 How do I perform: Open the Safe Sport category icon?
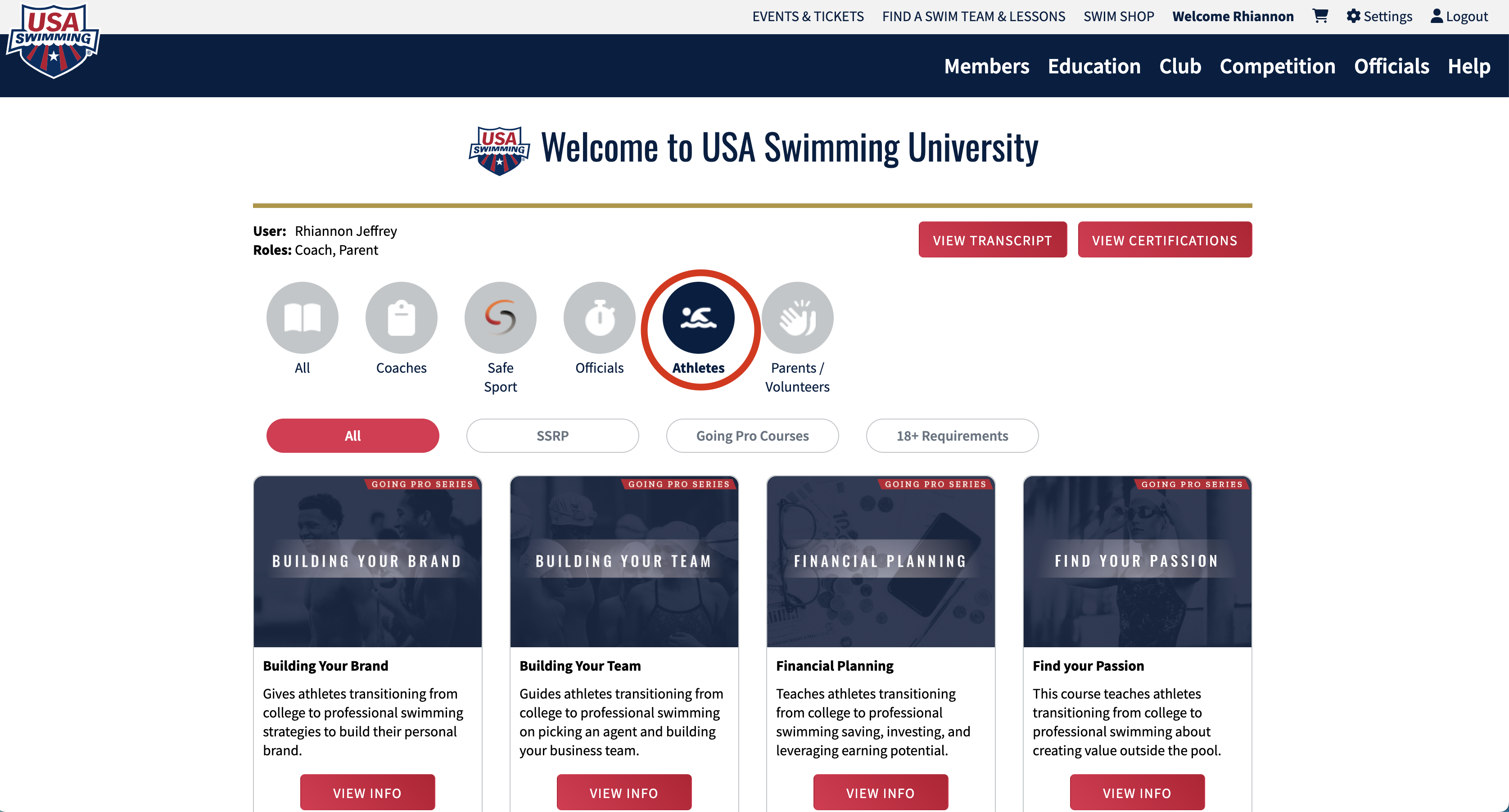click(x=500, y=317)
